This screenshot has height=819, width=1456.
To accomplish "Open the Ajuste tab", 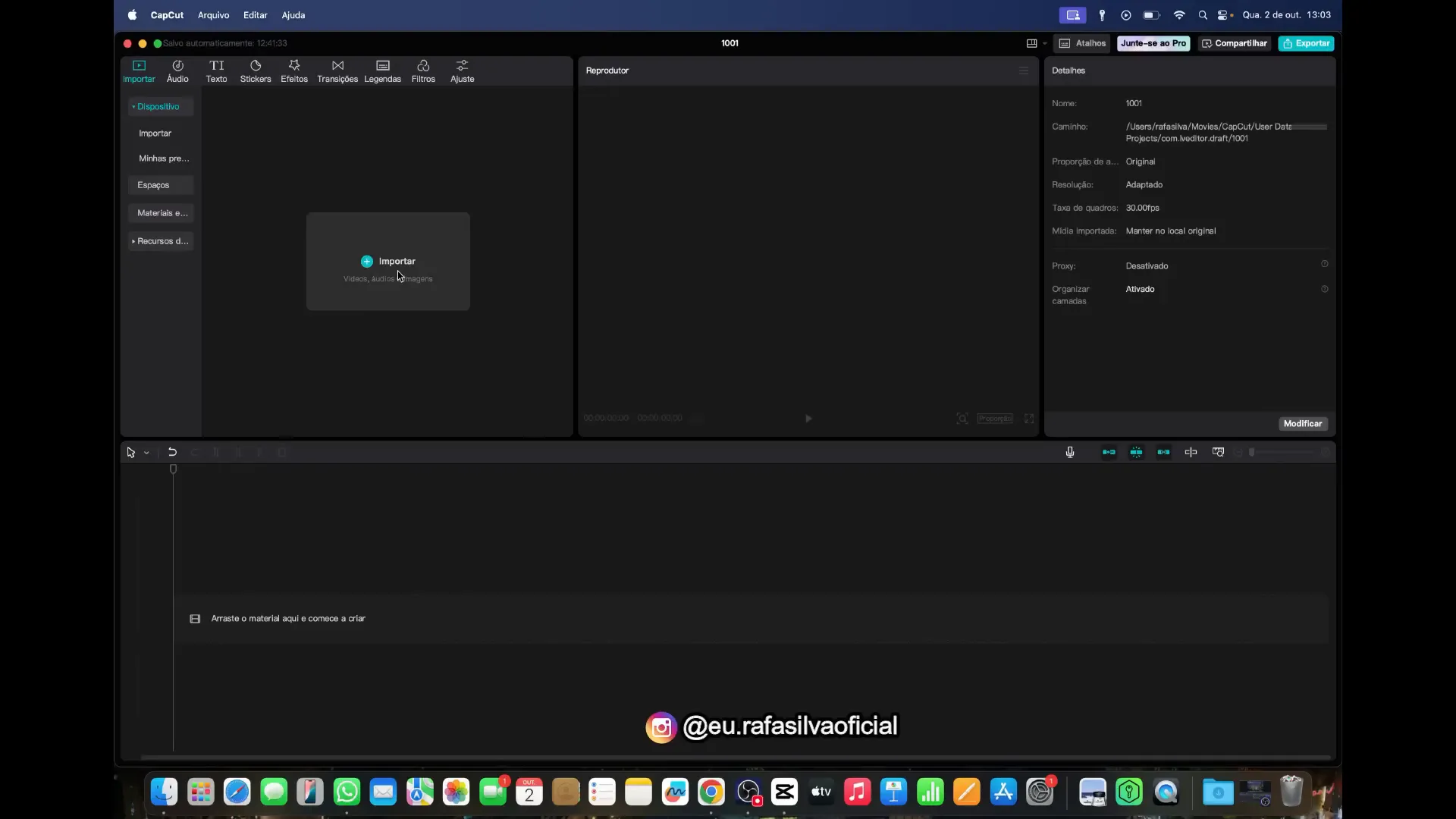I will [x=462, y=71].
